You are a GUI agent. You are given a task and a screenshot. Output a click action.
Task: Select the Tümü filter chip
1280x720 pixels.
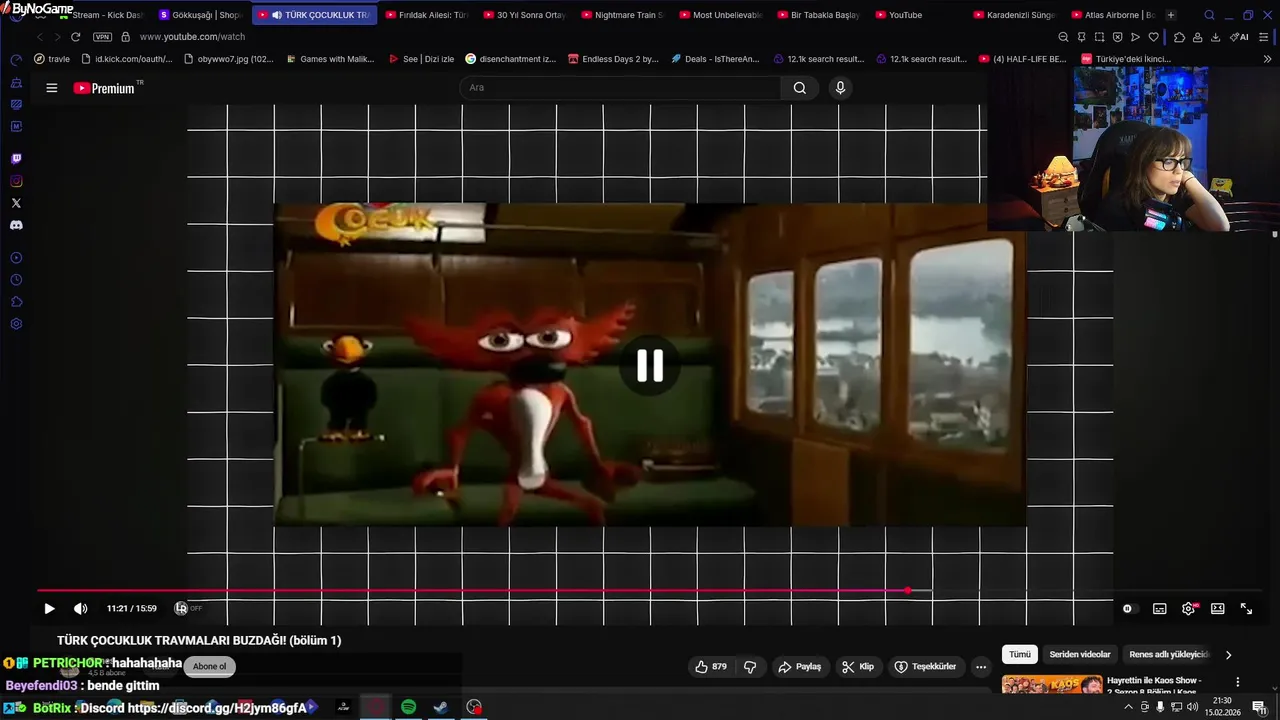(1019, 655)
